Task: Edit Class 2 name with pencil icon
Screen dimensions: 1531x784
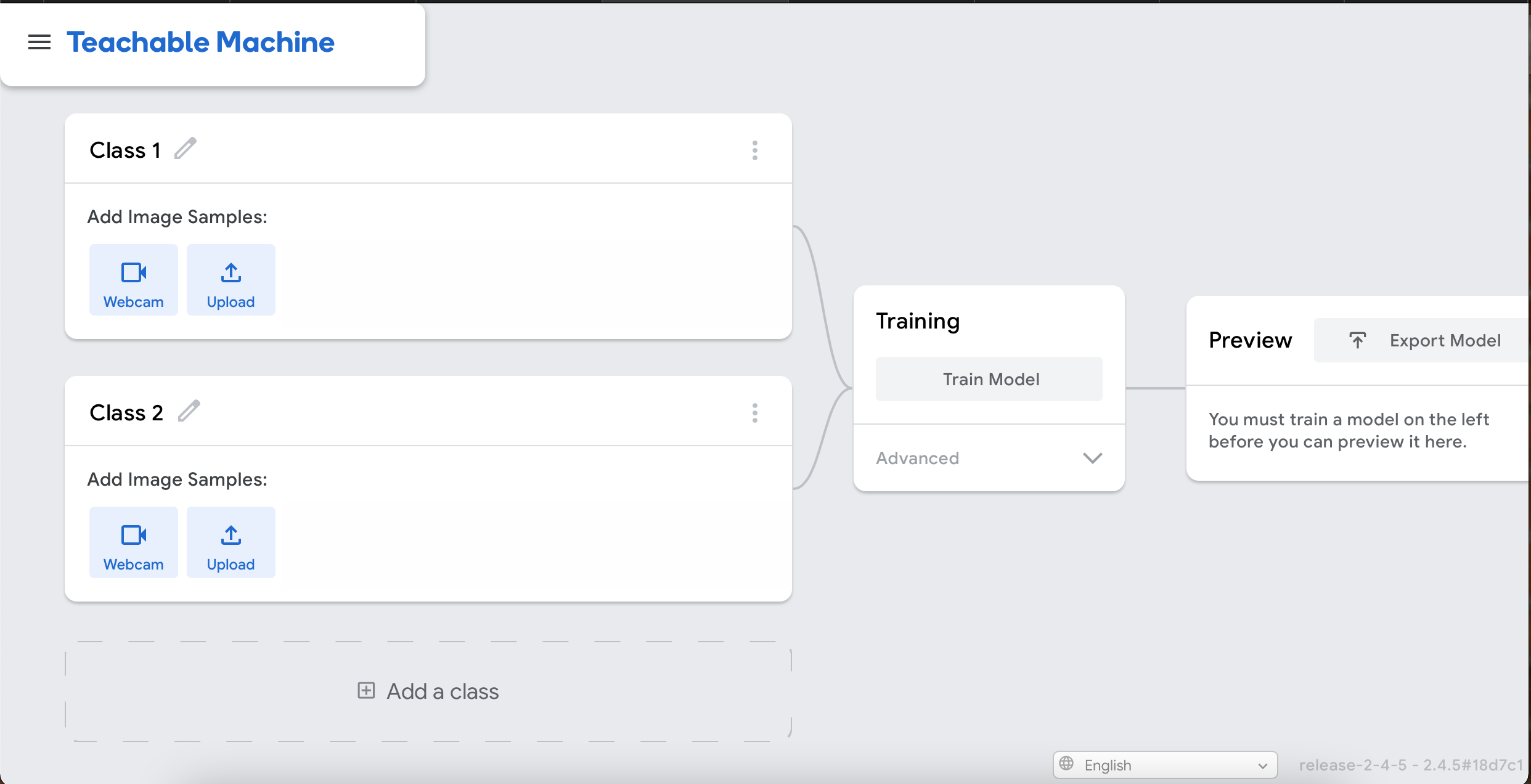Action: point(189,411)
